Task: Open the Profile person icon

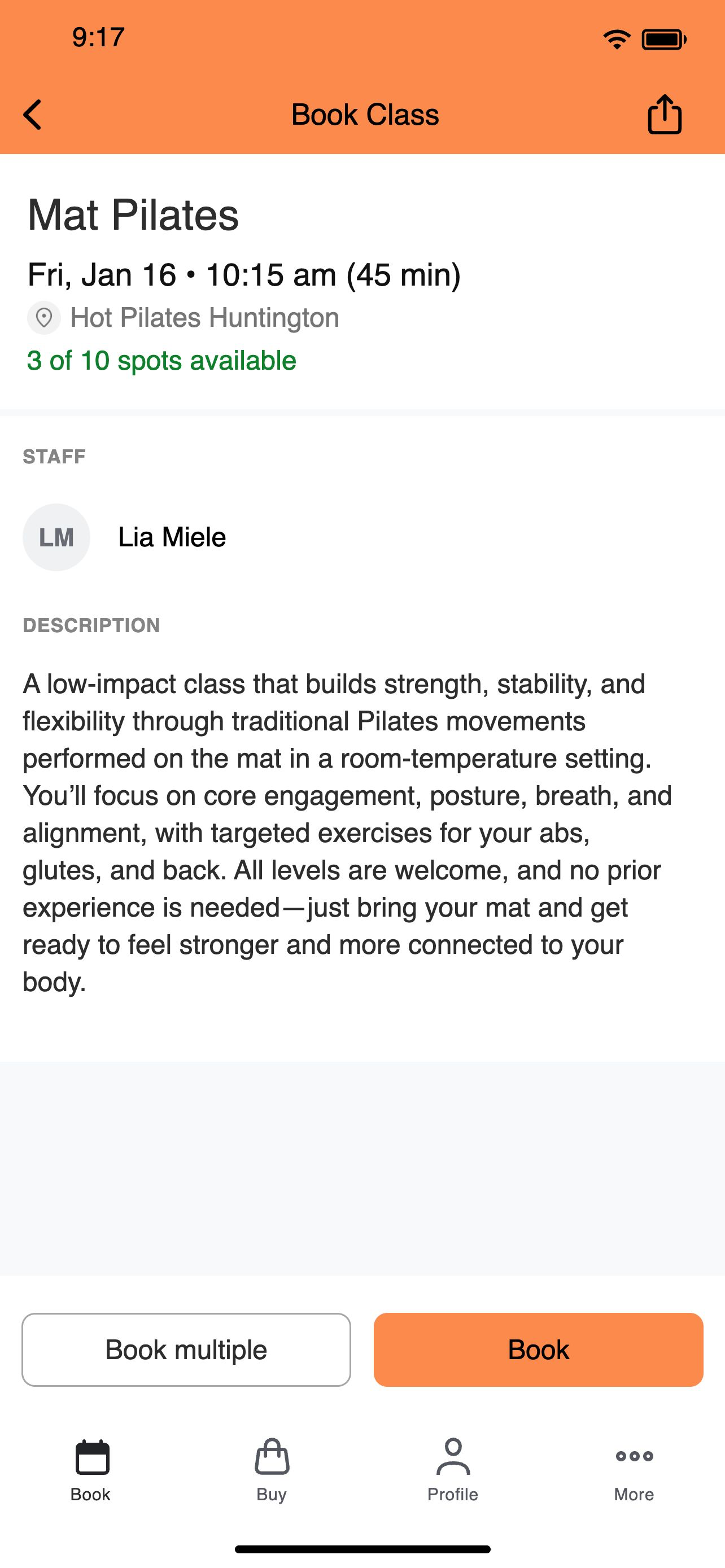Action: tap(453, 1457)
